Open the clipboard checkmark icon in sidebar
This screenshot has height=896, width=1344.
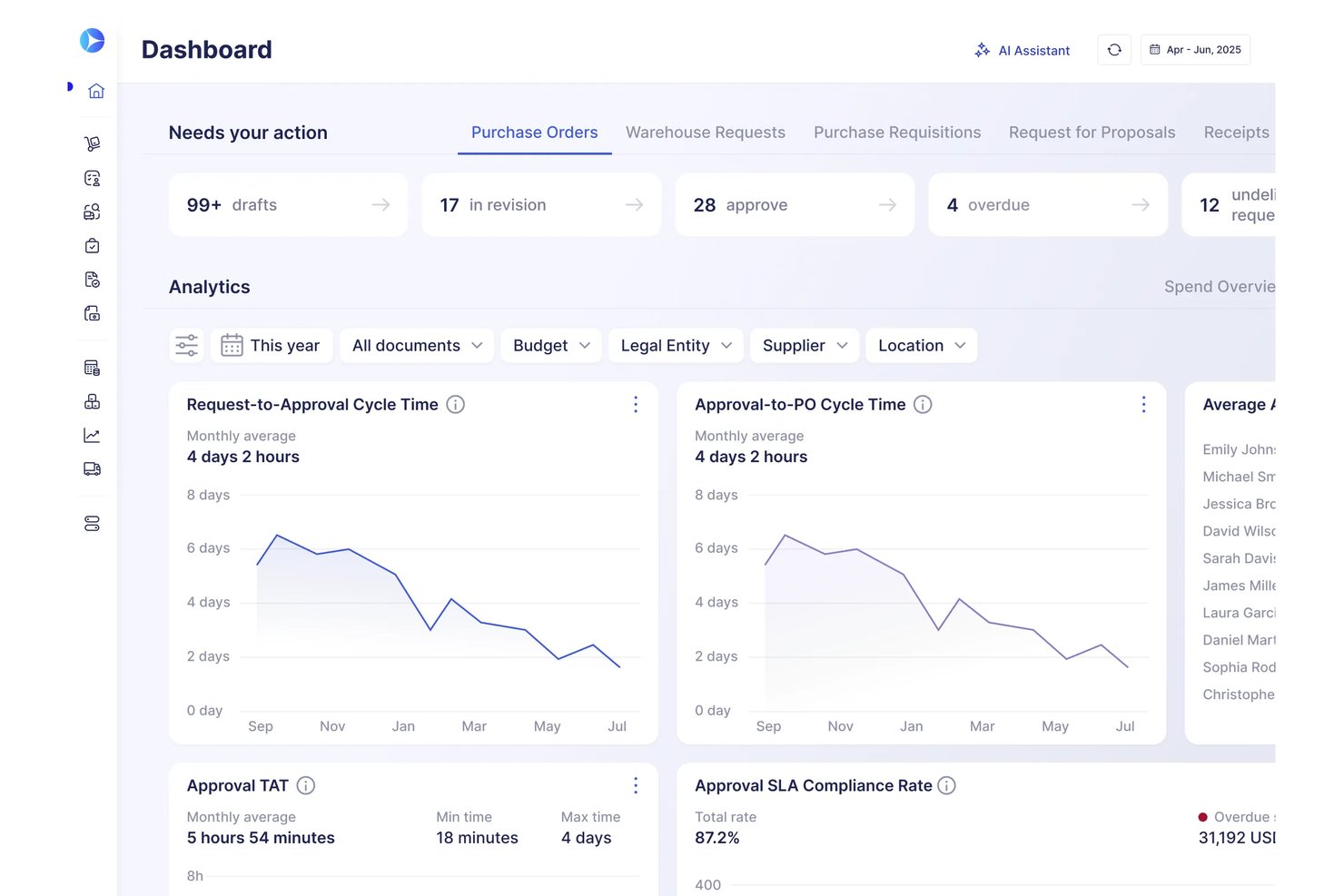click(x=92, y=246)
